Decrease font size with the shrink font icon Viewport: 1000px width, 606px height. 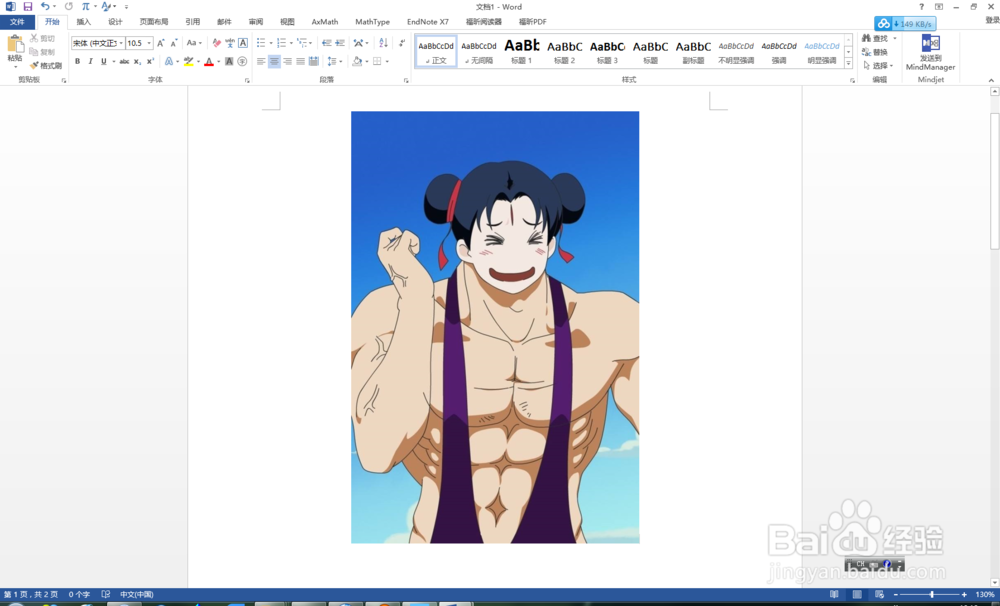click(173, 43)
